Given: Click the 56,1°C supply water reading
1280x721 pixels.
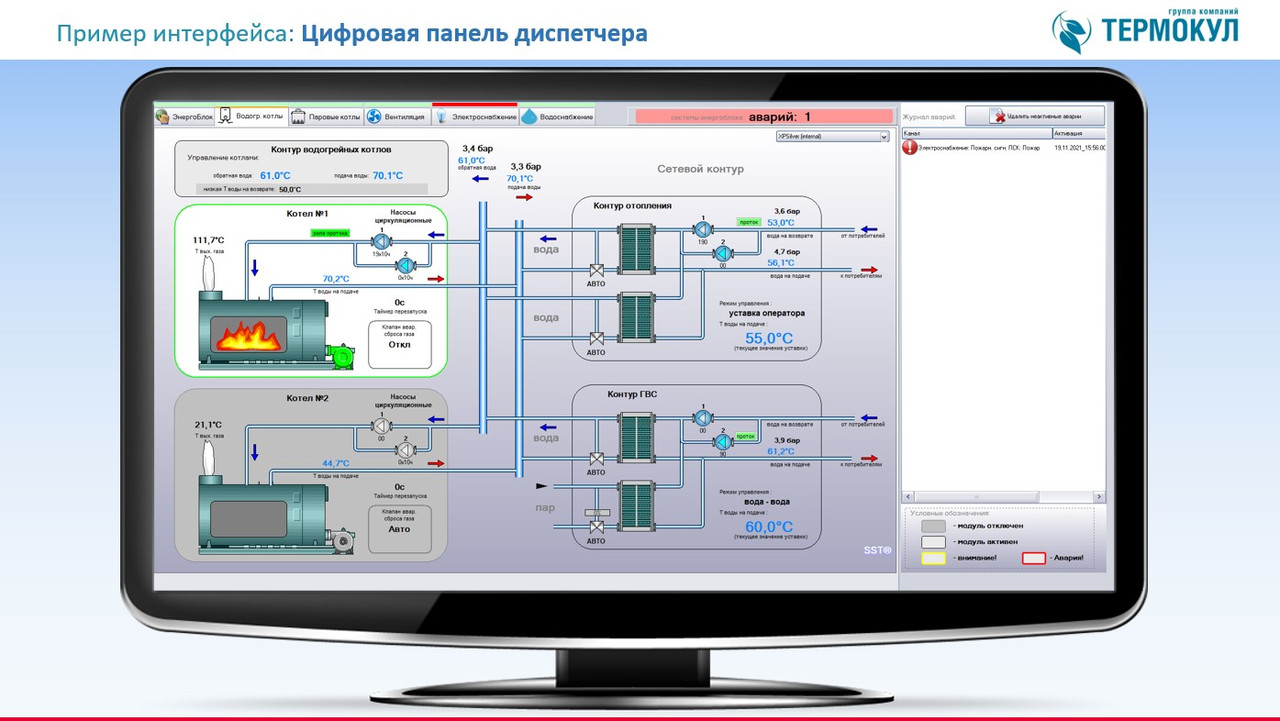Looking at the screenshot, I should click(781, 263).
